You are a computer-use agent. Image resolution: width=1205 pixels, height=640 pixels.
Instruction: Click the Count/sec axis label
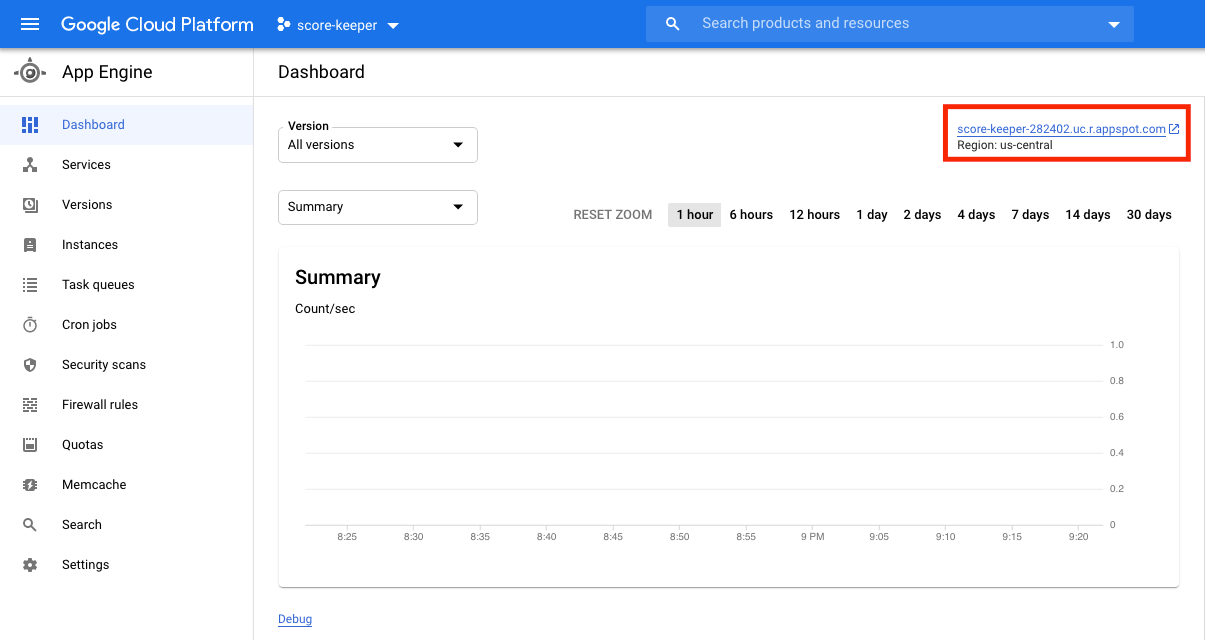click(x=325, y=309)
